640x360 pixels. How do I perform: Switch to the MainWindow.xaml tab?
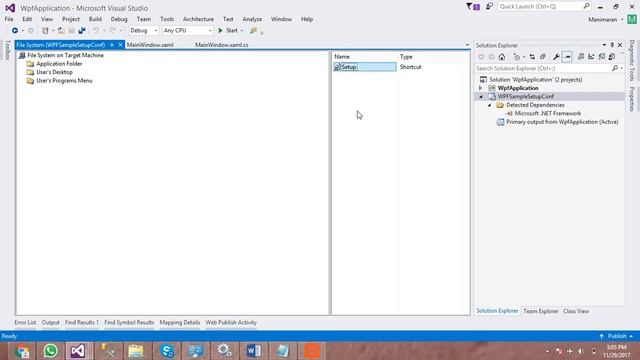click(150, 45)
